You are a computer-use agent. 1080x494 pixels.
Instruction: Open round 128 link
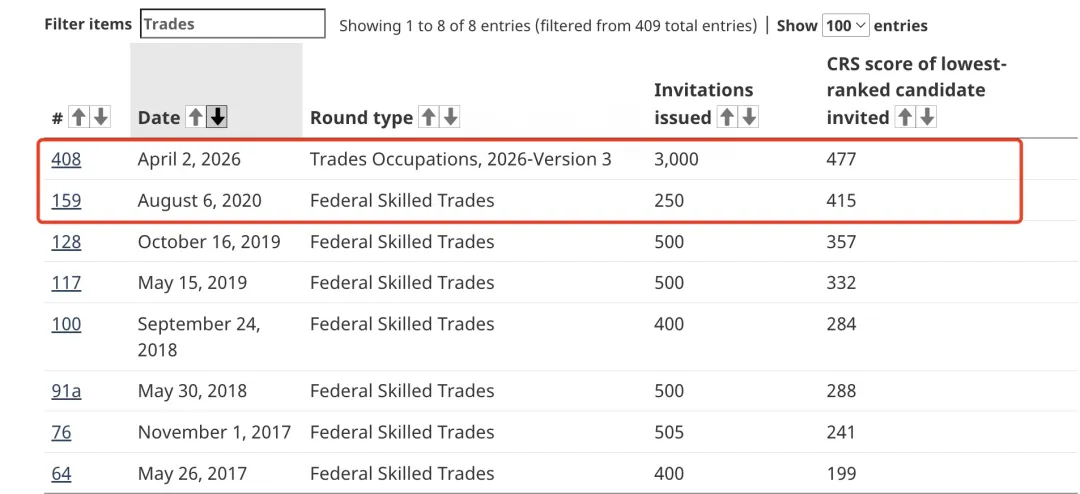(x=66, y=242)
